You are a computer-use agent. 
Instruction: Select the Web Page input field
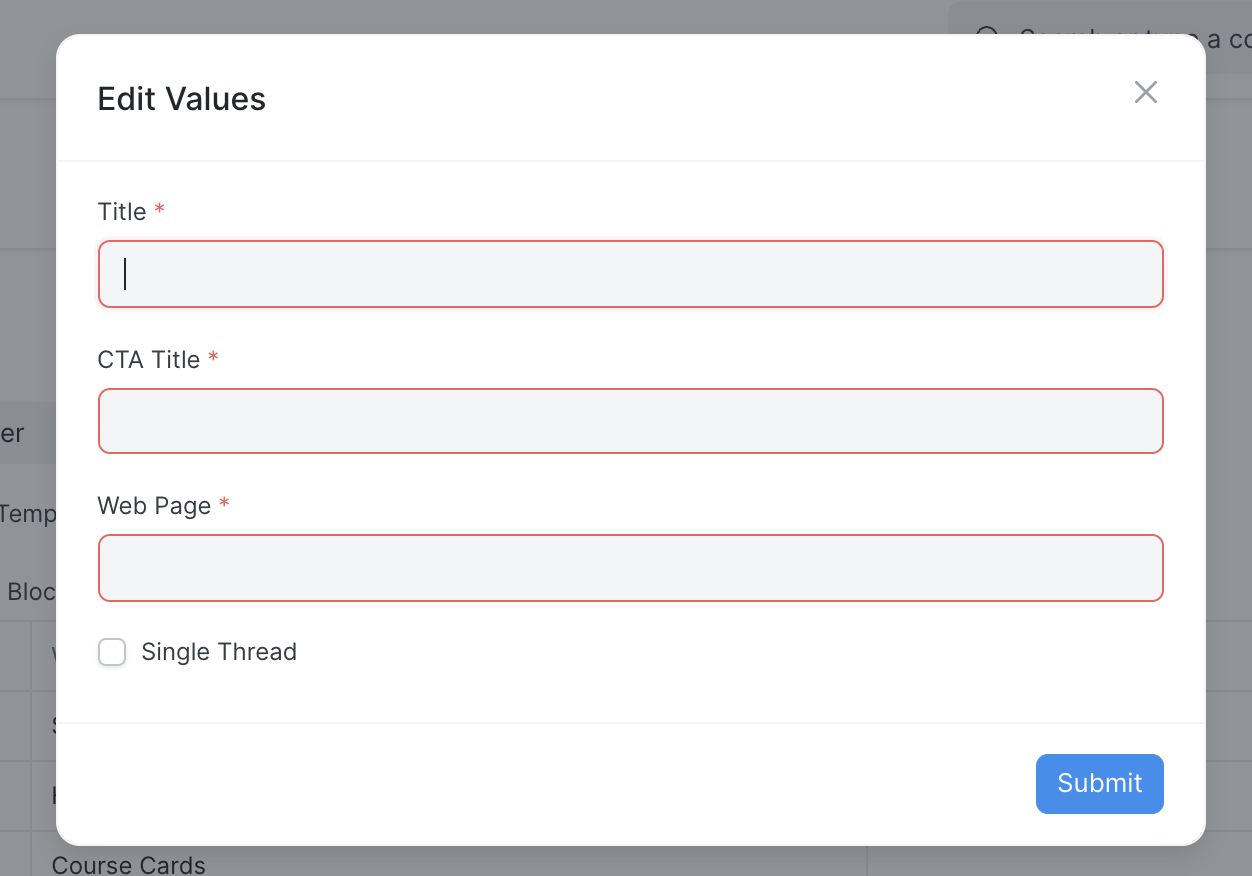[x=630, y=567]
